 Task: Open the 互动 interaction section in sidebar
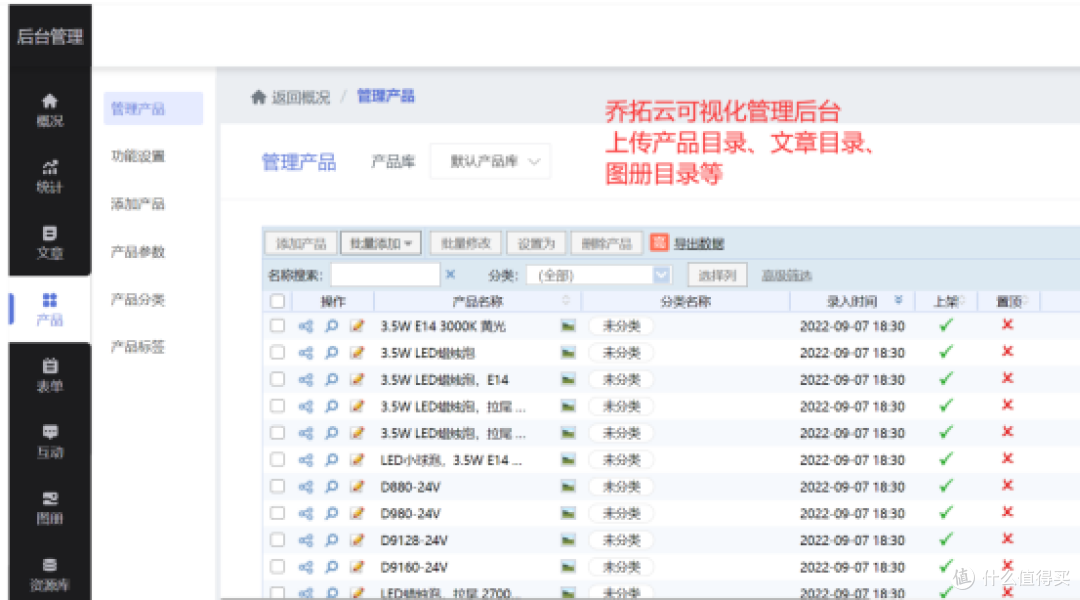coord(50,442)
